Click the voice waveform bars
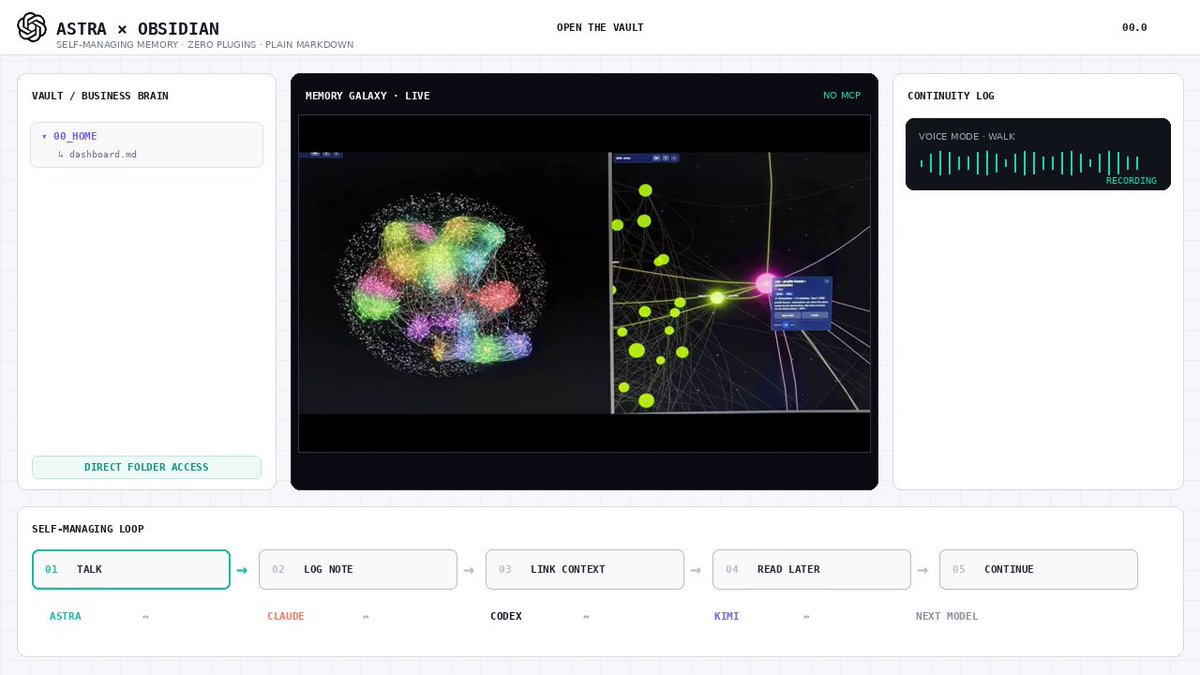 pyautogui.click(x=1029, y=163)
